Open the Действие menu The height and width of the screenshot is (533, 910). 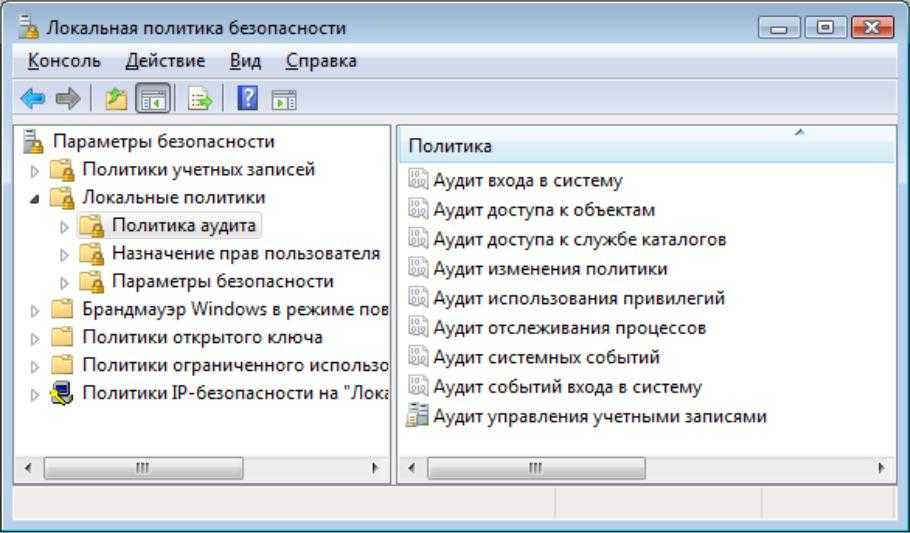coord(165,61)
